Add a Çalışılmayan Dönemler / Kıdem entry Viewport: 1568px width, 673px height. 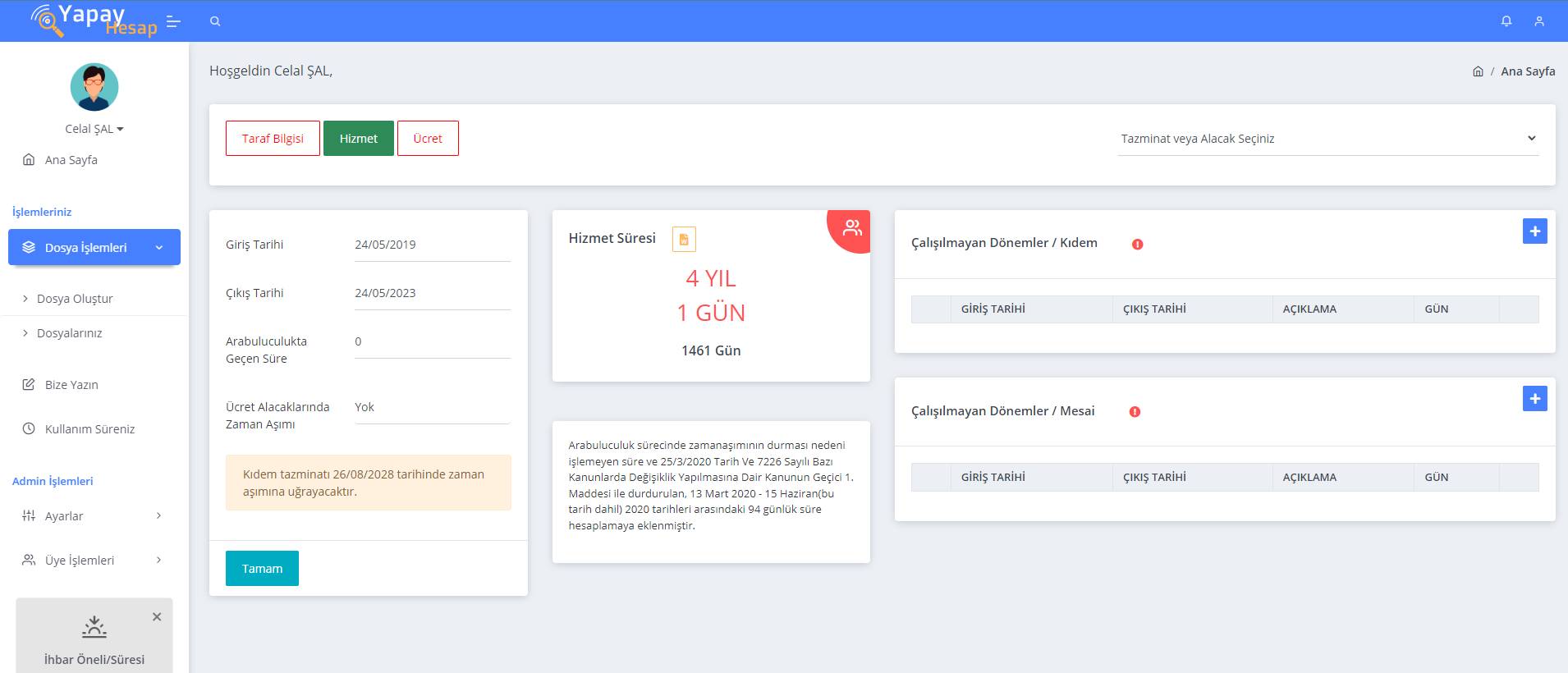click(1534, 231)
